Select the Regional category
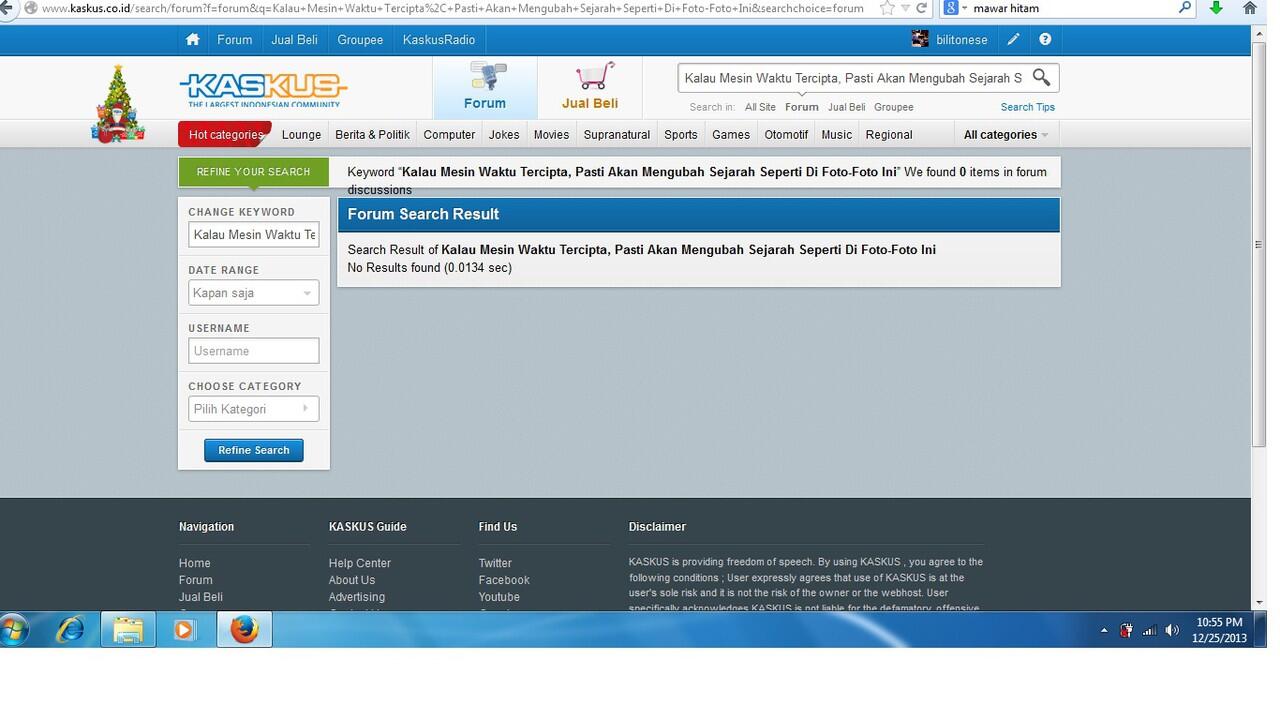Image resolution: width=1280 pixels, height=720 pixels. coord(889,135)
